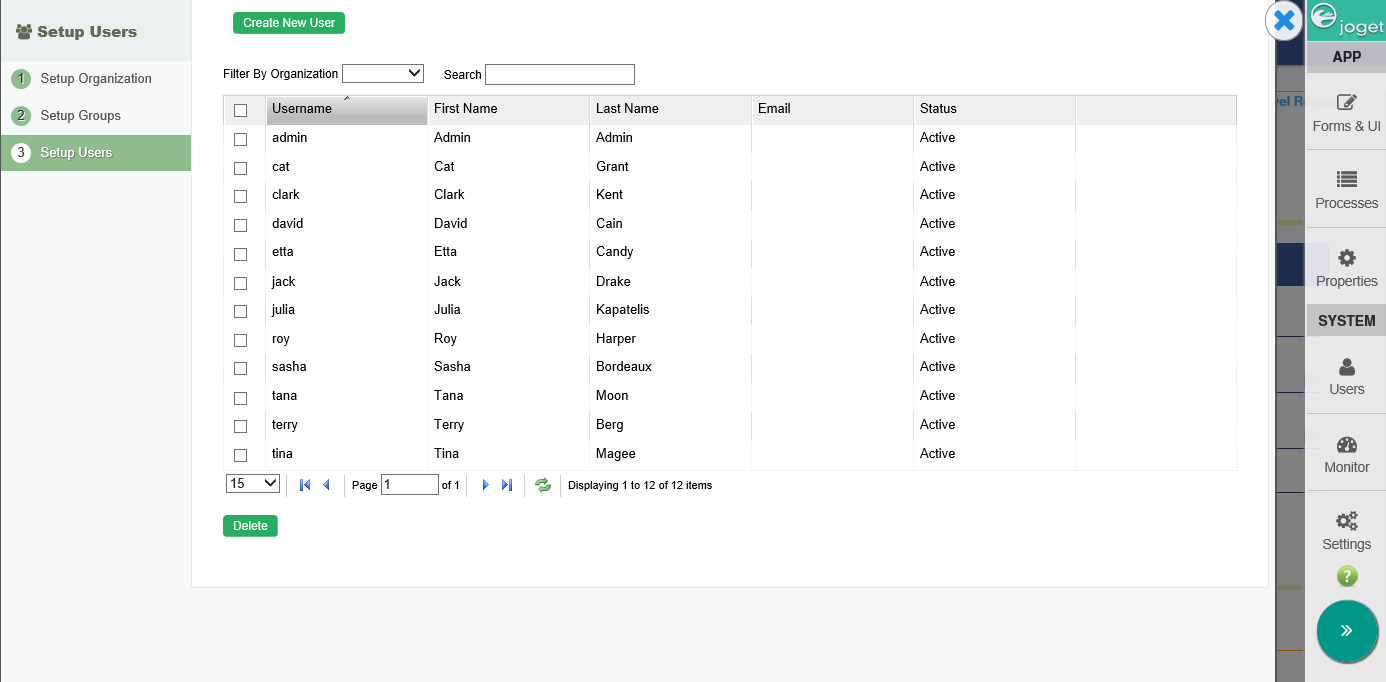Refresh the user list with the green arrows
Screen dimensions: 1386x682
pyautogui.click(x=543, y=485)
